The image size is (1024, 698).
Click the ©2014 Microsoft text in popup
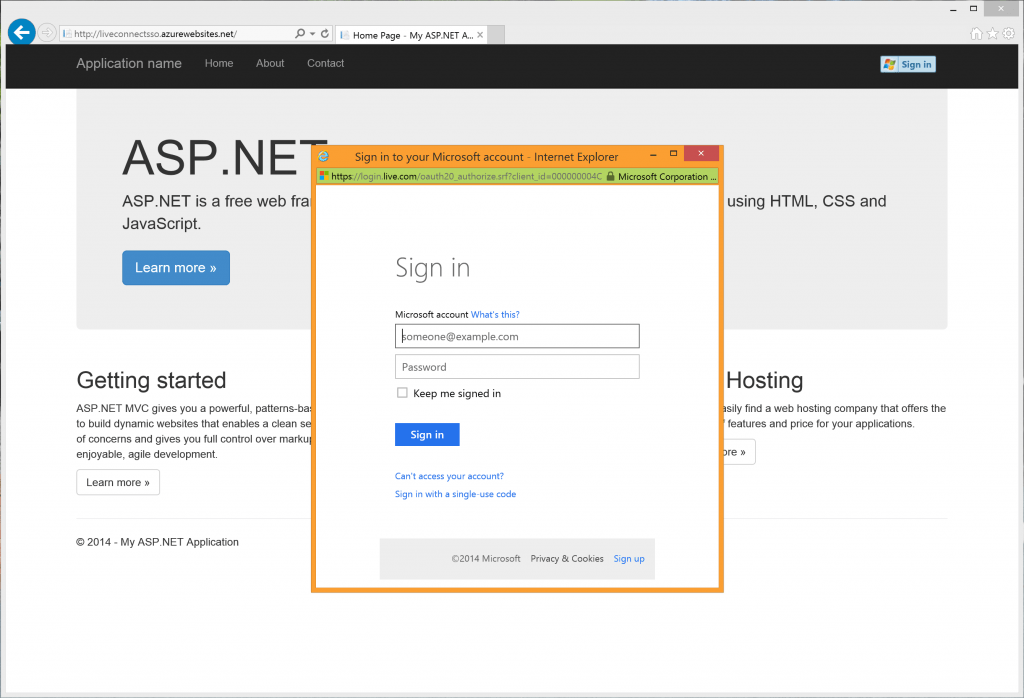(486, 559)
